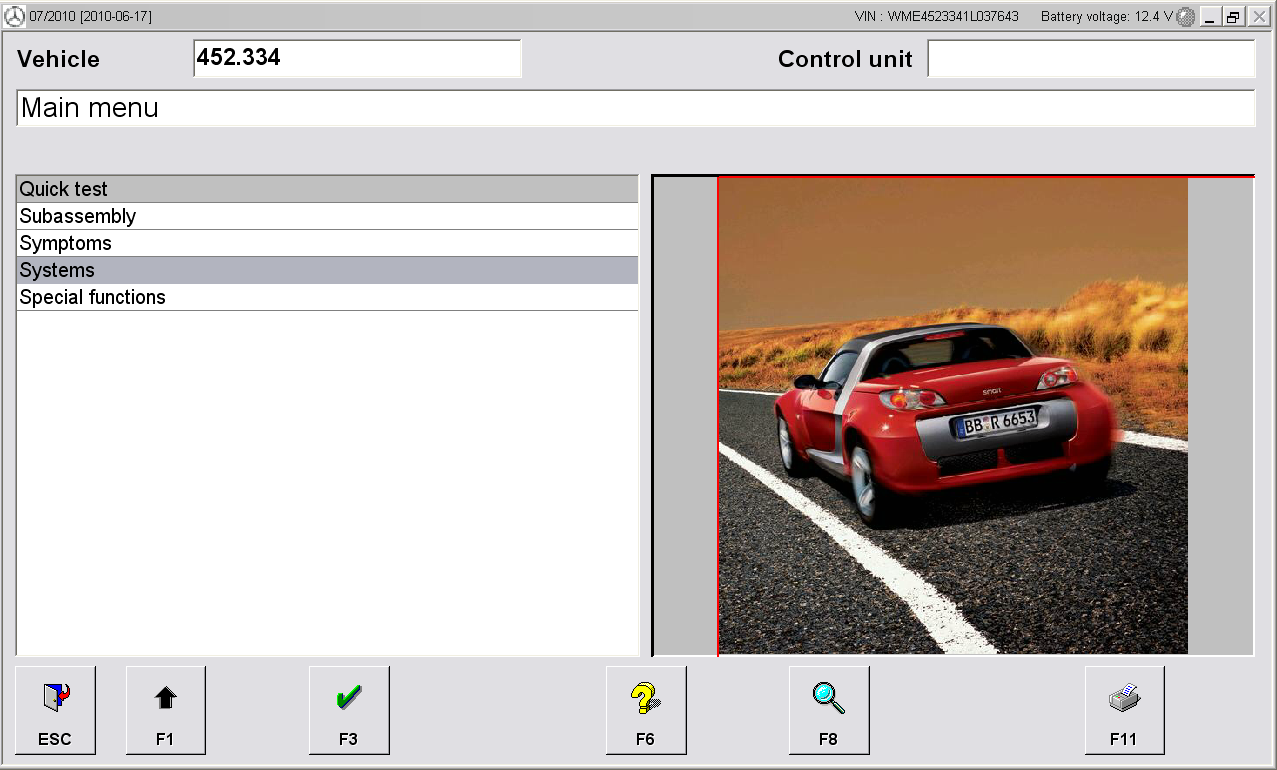Minimize the diagnostic application window
Screen dimensions: 1277x770
(x=1211, y=17)
